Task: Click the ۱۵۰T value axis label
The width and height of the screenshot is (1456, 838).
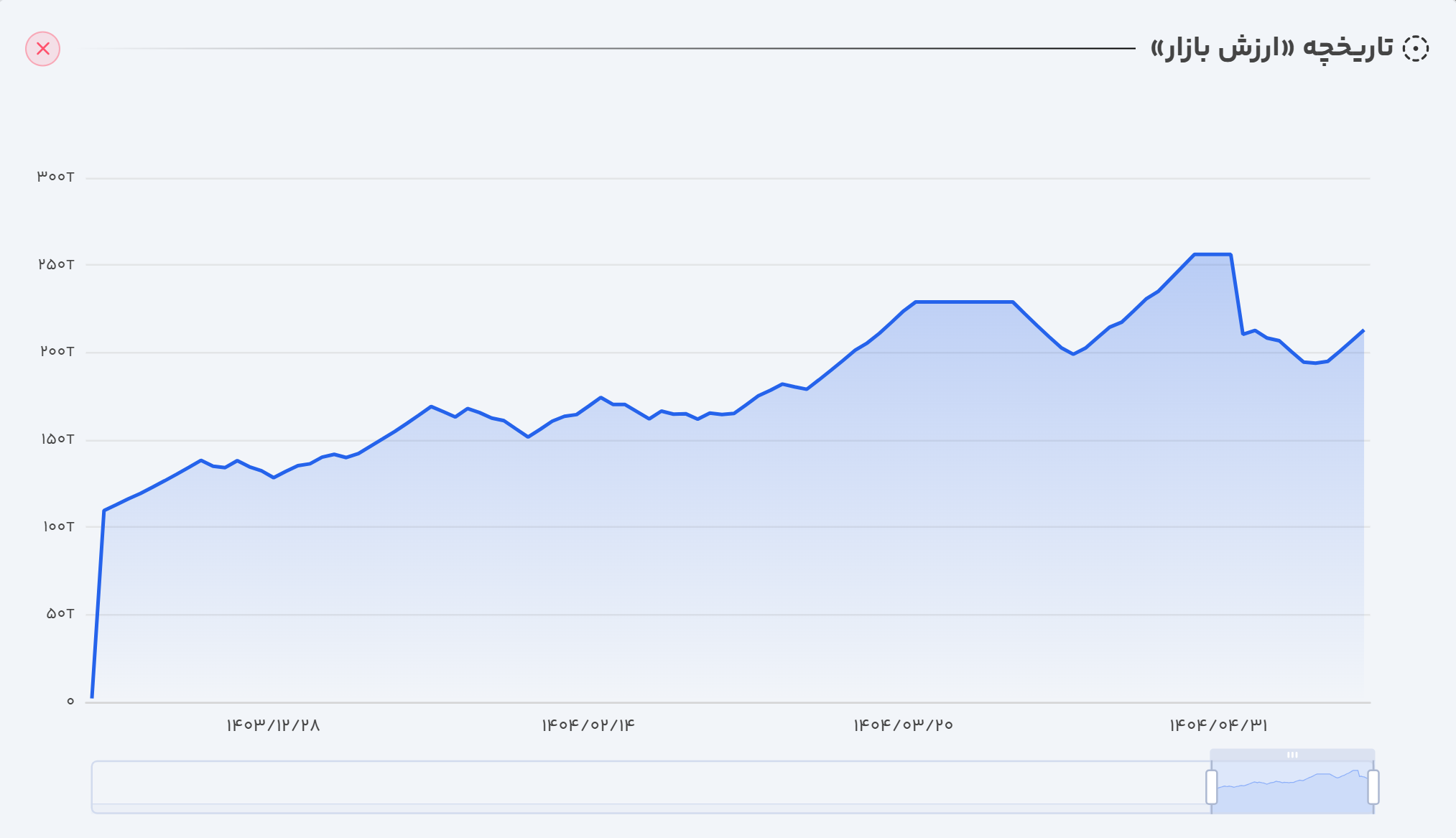Action: [57, 439]
